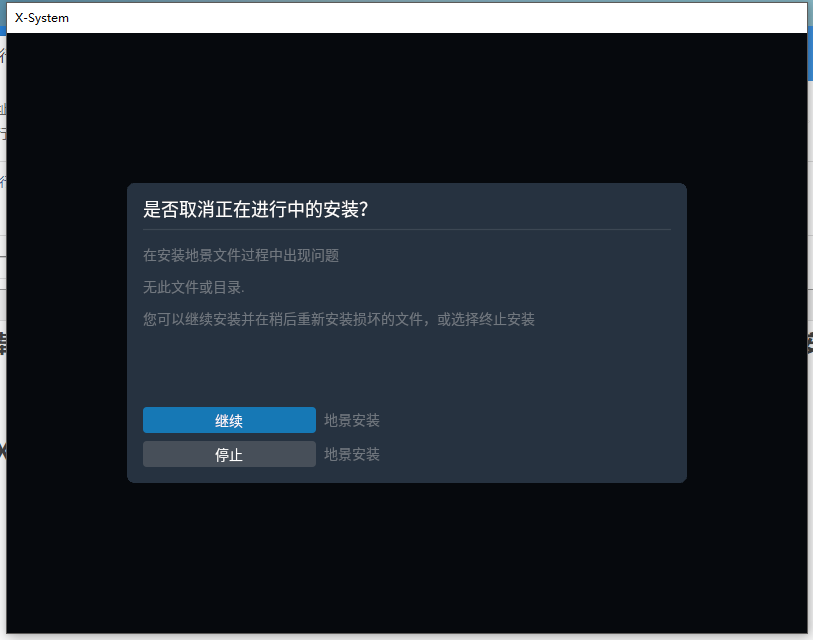
Task: Select the 无此文件或目录 error text
Action: [x=193, y=287]
